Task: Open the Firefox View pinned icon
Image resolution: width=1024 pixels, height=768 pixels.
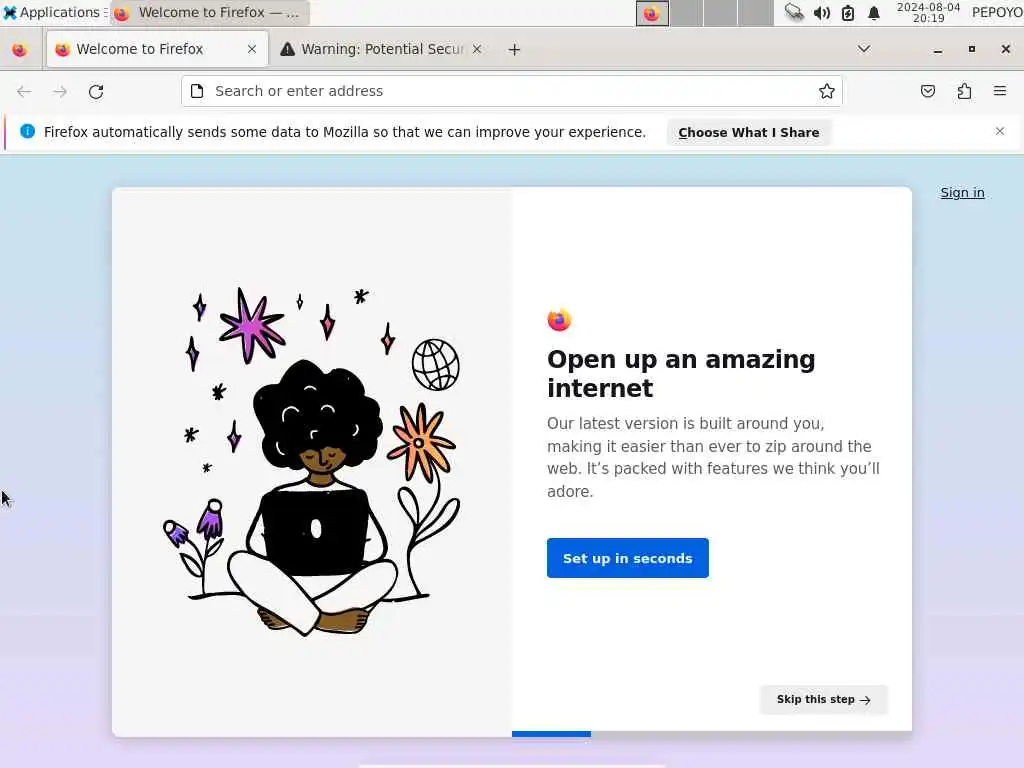Action: coord(20,50)
